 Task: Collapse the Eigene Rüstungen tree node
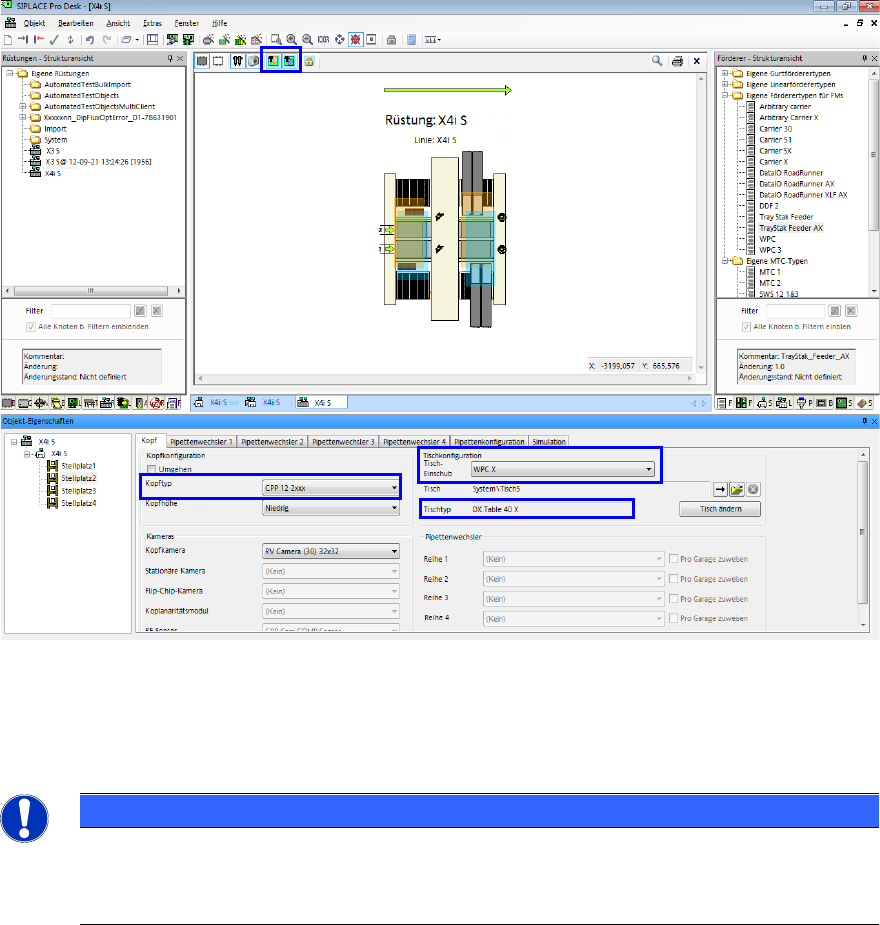(10, 73)
